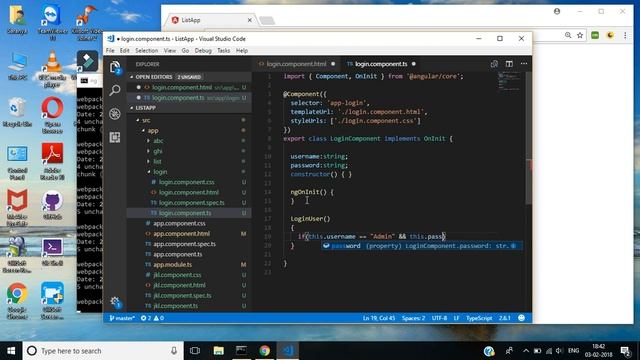640x360 pixels.
Task: Open the Selection menu
Action: (x=147, y=51)
